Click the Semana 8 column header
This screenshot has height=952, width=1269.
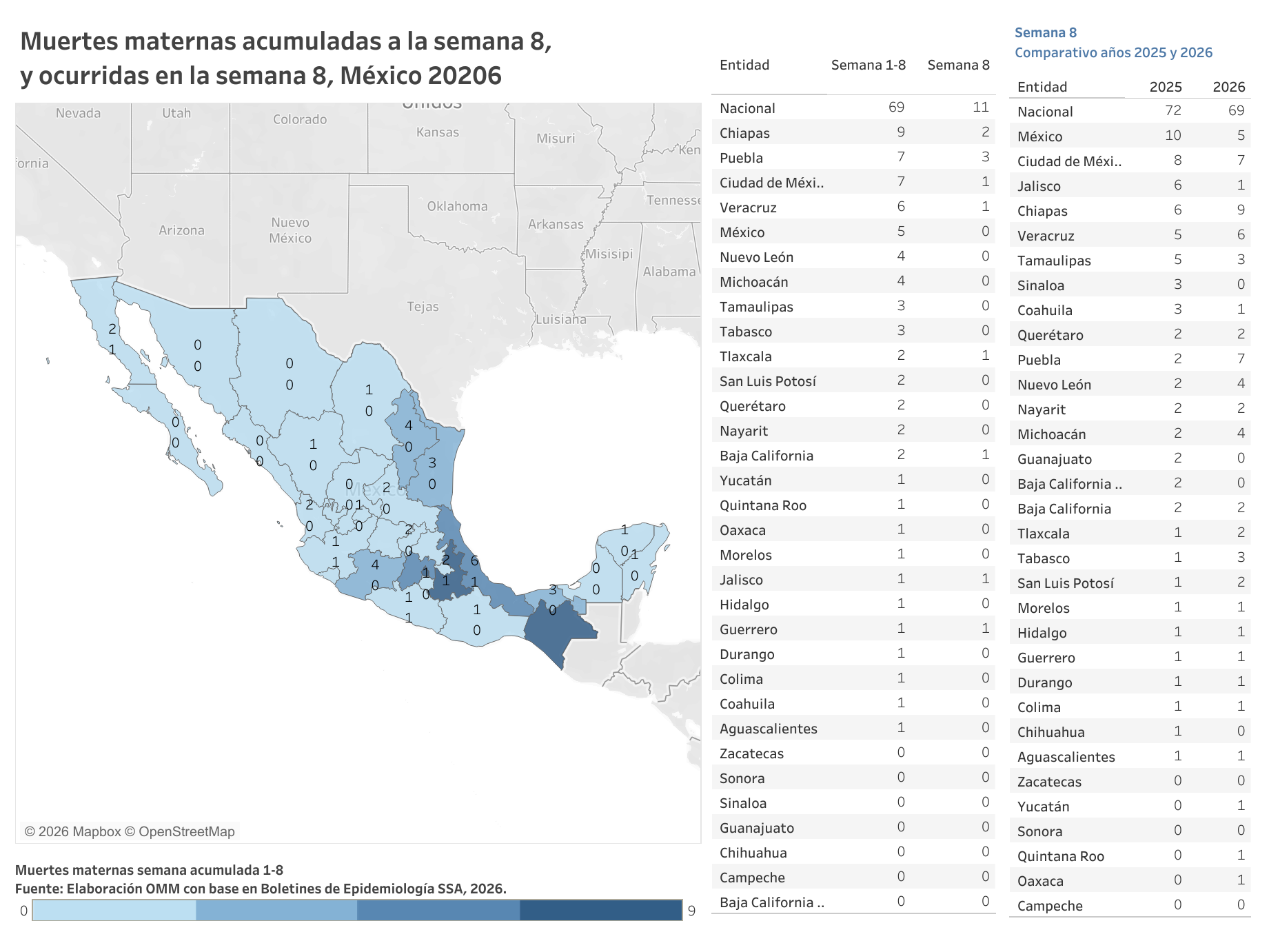[957, 65]
